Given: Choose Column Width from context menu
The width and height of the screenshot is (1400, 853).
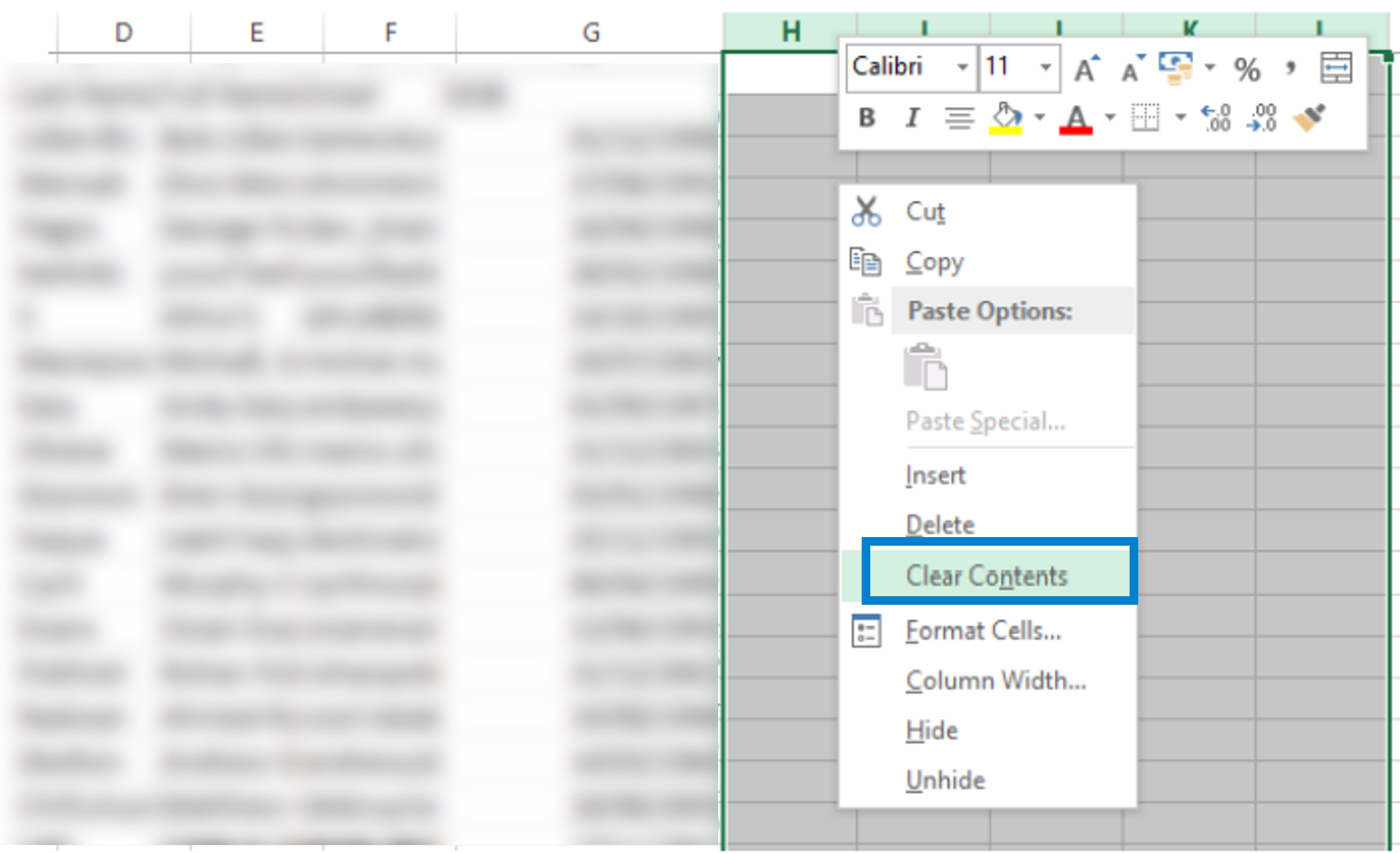Looking at the screenshot, I should [987, 681].
